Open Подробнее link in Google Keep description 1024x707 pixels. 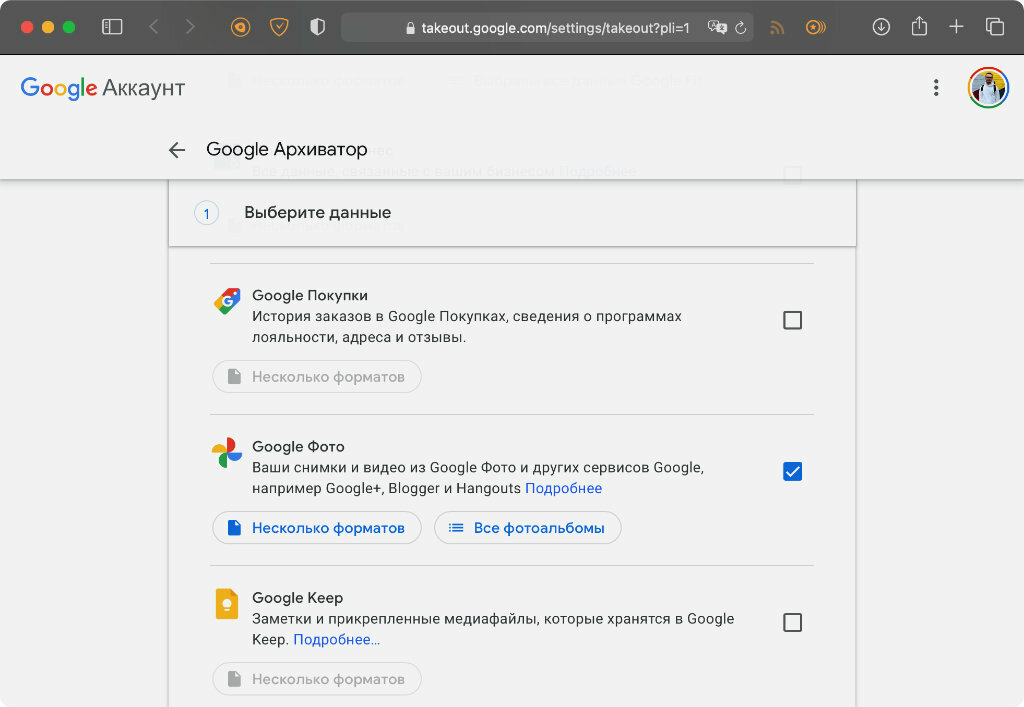click(336, 640)
